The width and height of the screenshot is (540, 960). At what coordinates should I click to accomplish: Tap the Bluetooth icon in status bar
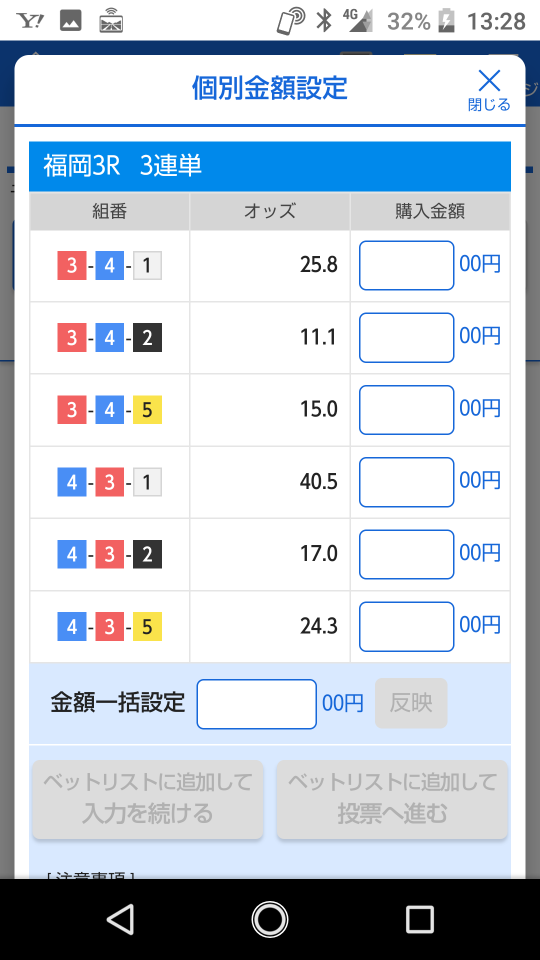[323, 21]
